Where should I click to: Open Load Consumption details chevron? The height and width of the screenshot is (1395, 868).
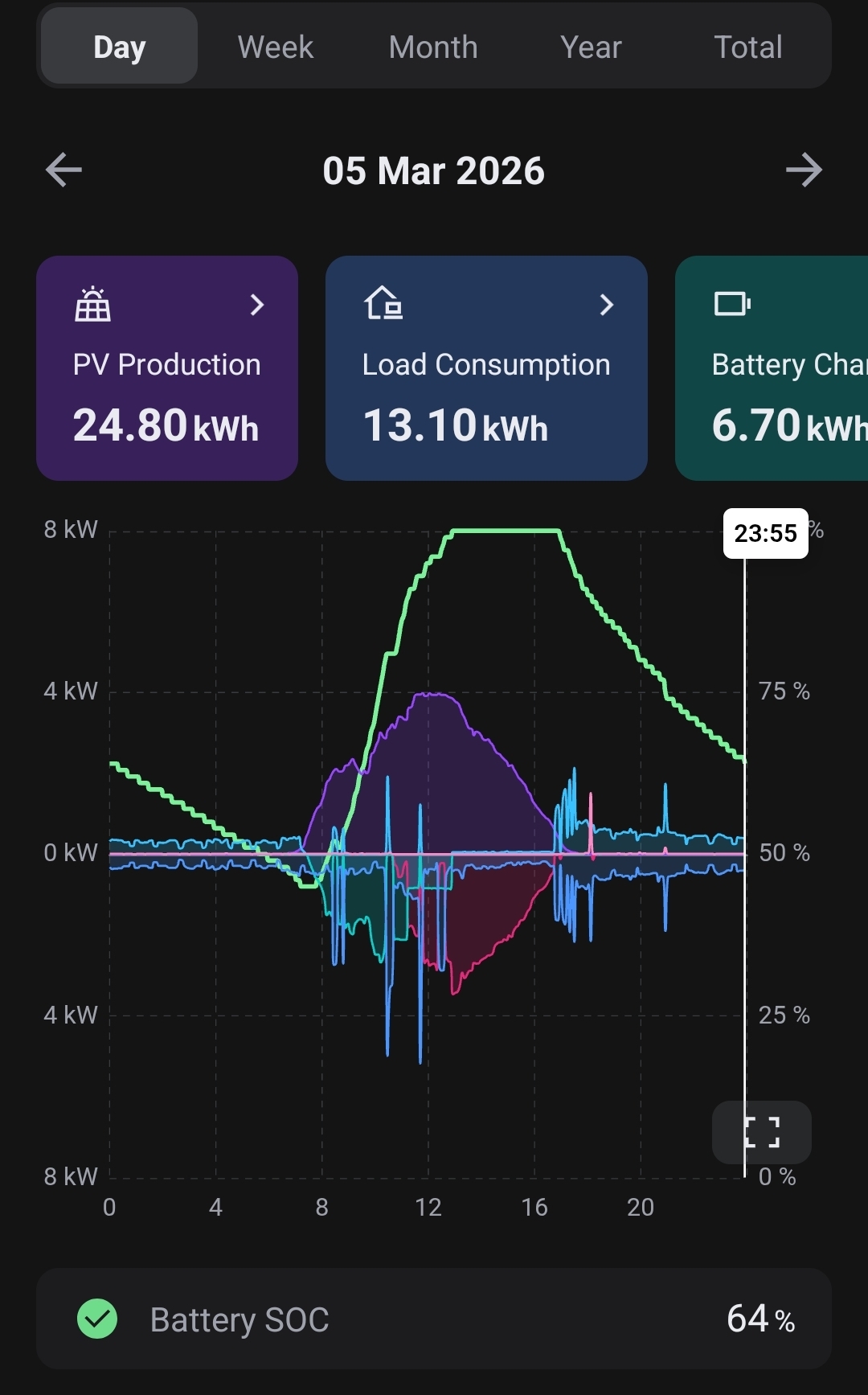click(607, 305)
